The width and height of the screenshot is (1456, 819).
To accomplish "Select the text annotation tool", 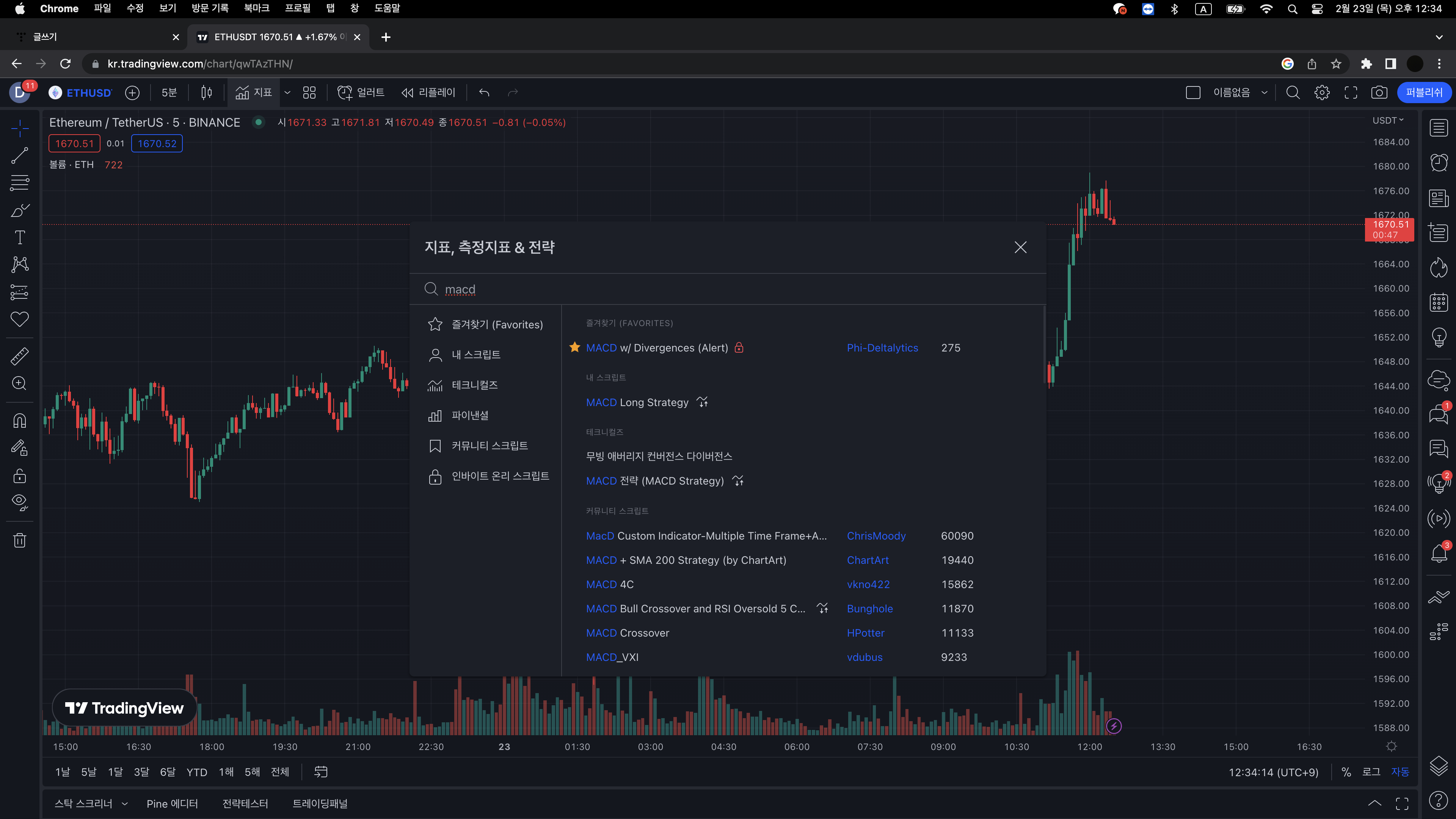I will click(x=20, y=237).
